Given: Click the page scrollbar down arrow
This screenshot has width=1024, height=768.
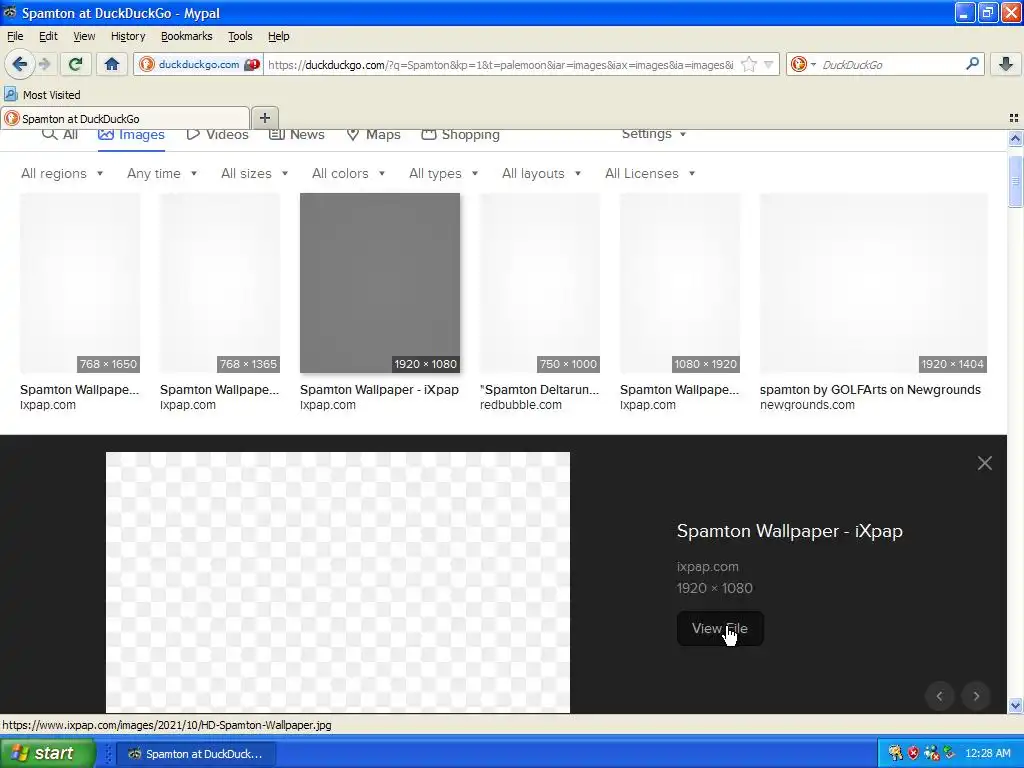Looking at the screenshot, I should pyautogui.click(x=1015, y=705).
